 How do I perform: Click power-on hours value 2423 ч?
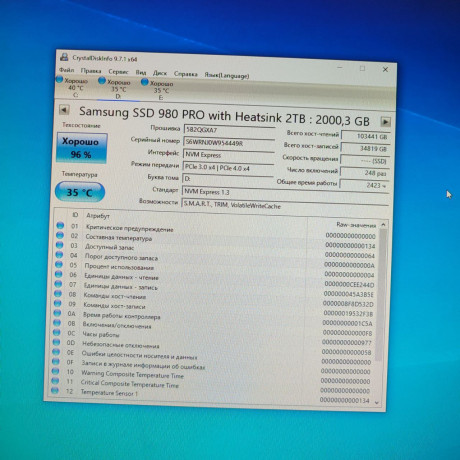364,185
